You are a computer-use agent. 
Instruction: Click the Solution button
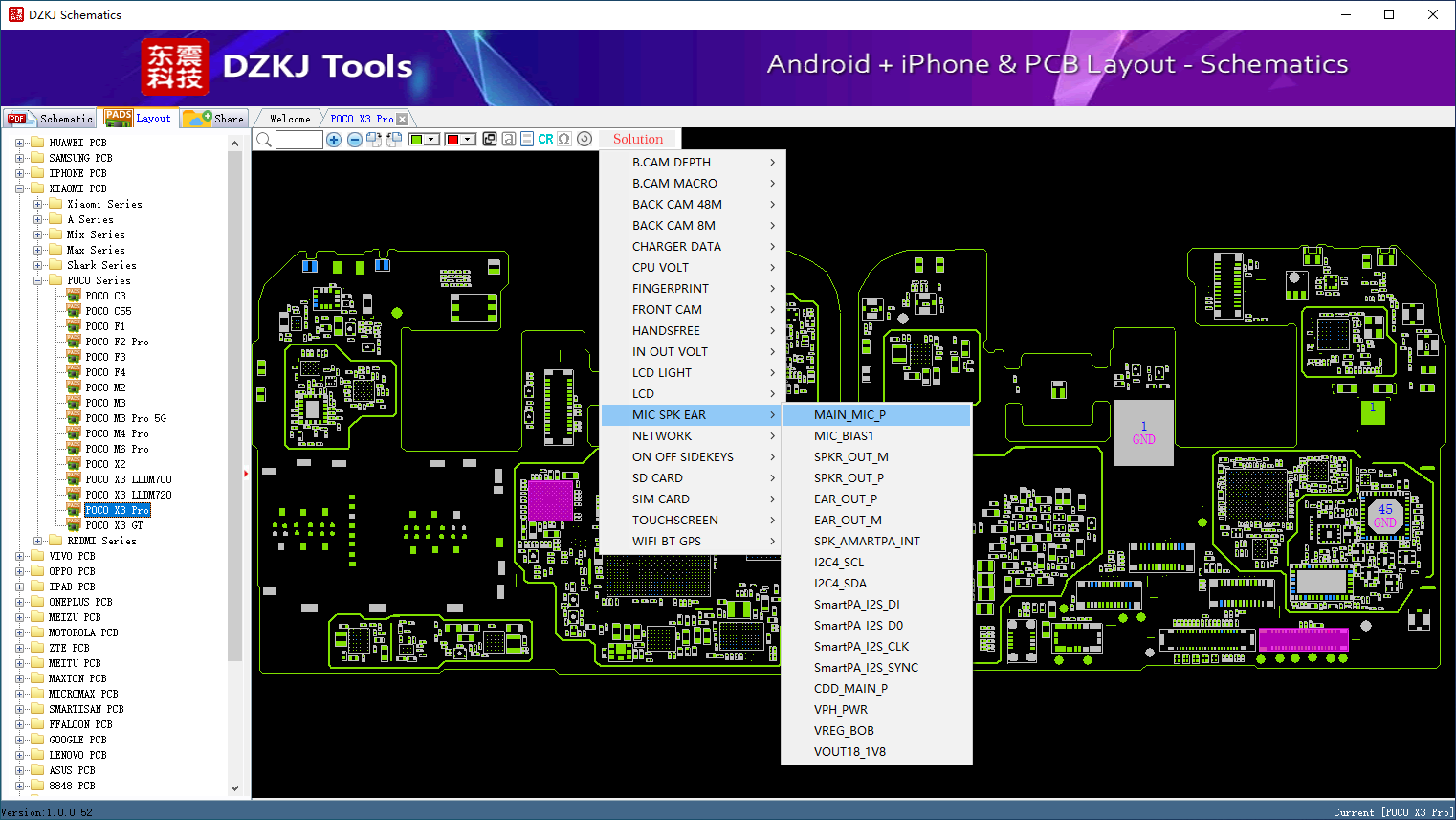pyautogui.click(x=638, y=139)
